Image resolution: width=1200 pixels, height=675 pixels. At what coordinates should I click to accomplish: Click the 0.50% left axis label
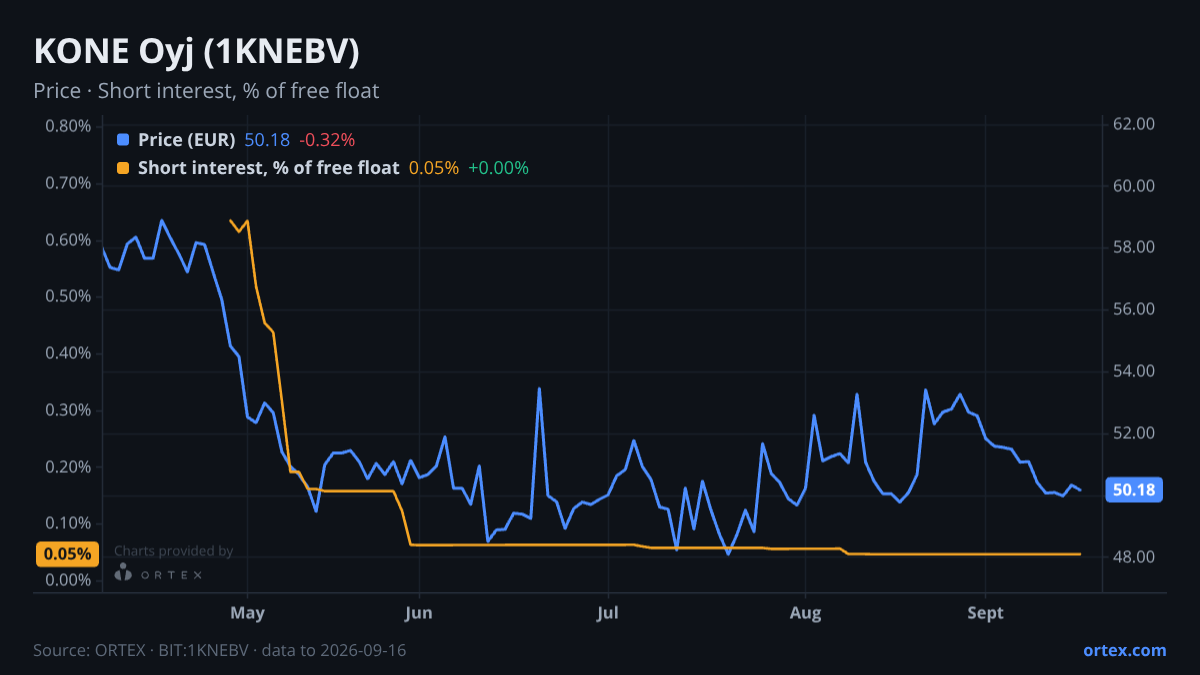click(68, 297)
